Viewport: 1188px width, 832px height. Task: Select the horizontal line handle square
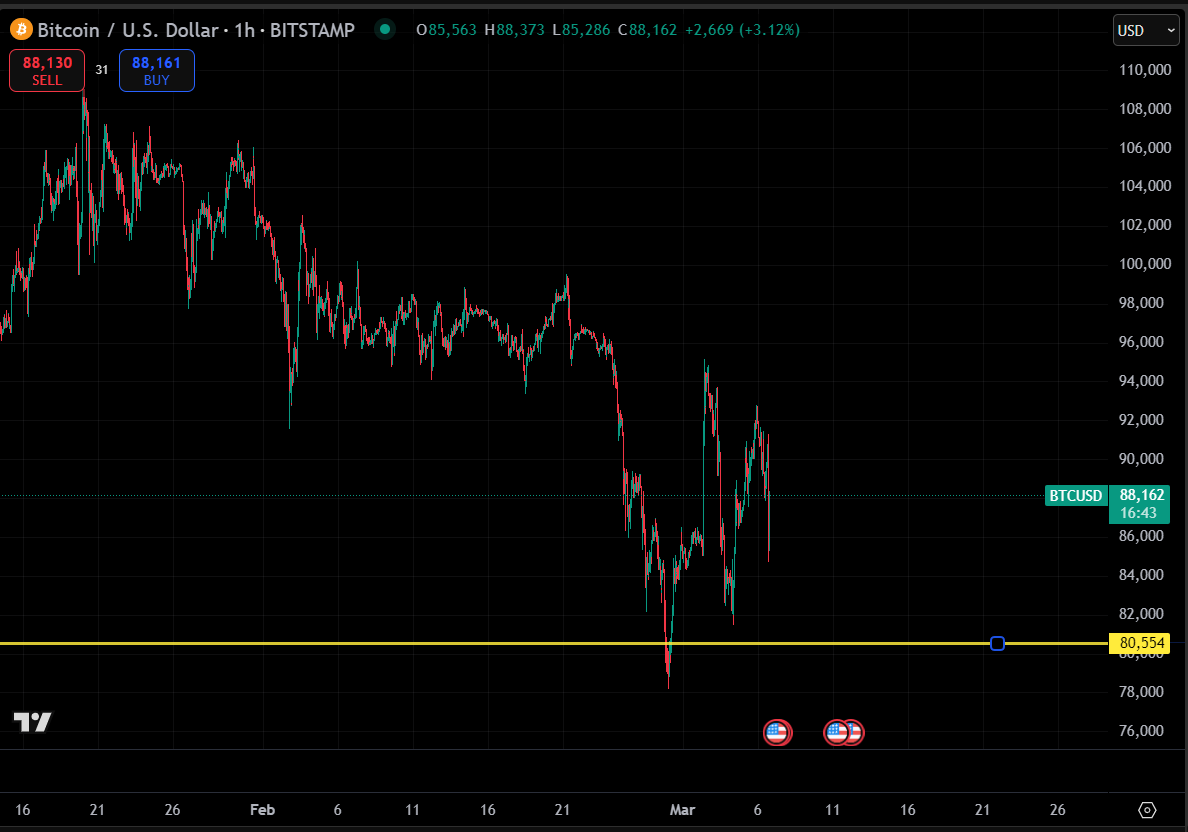coord(997,643)
